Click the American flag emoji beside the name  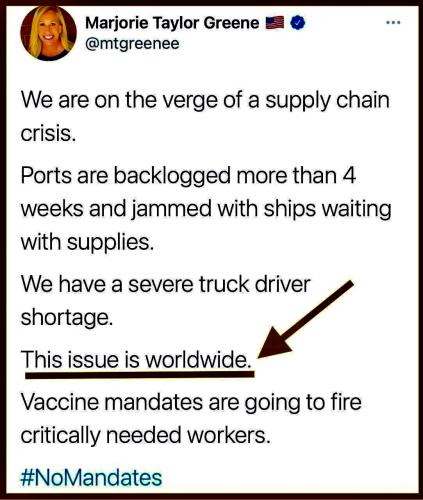point(275,23)
